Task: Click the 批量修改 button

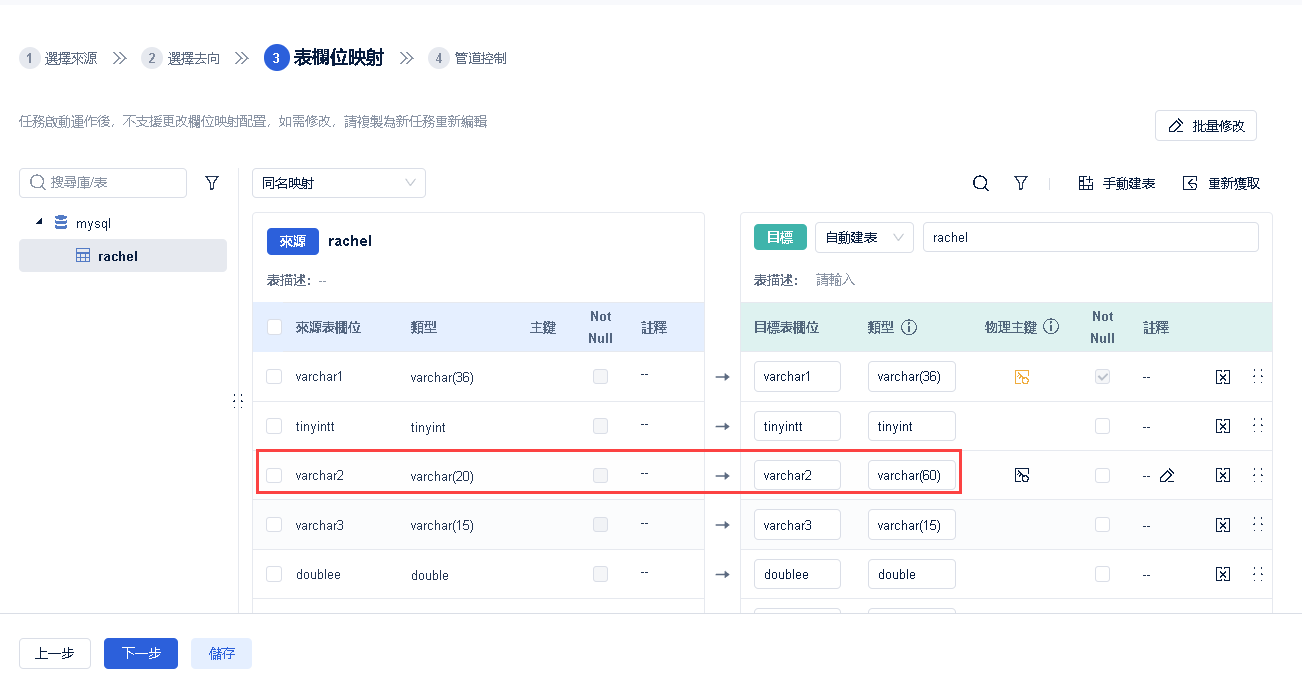Action: [x=1206, y=126]
